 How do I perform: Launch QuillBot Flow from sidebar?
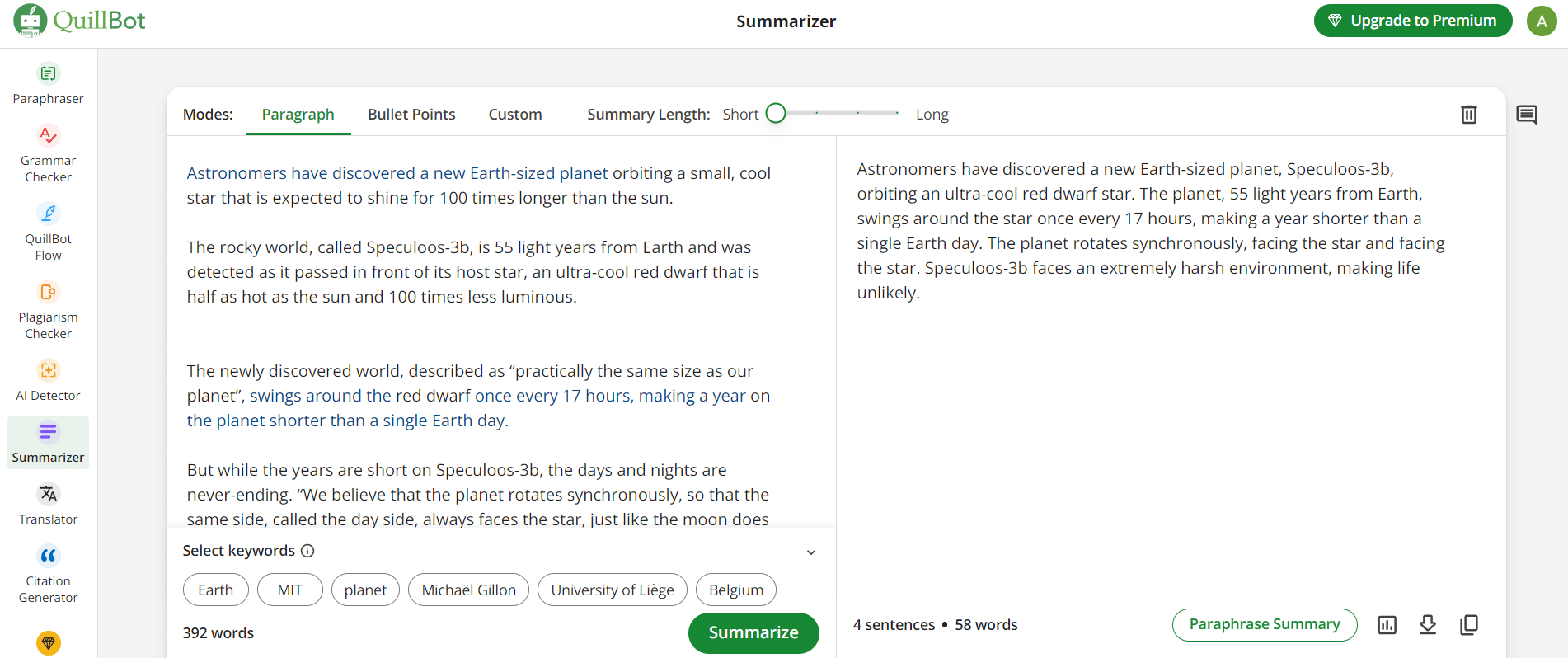tap(48, 233)
